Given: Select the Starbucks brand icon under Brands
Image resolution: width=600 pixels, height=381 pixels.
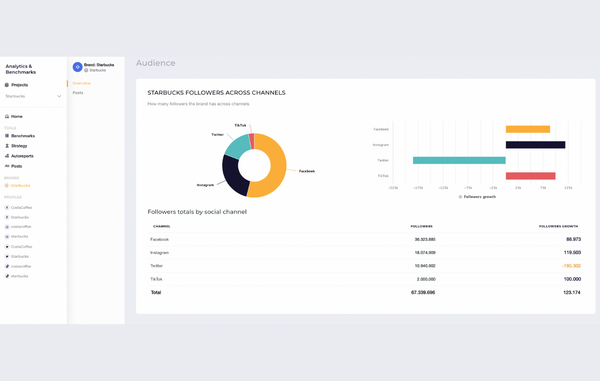Looking at the screenshot, I should tap(7, 186).
